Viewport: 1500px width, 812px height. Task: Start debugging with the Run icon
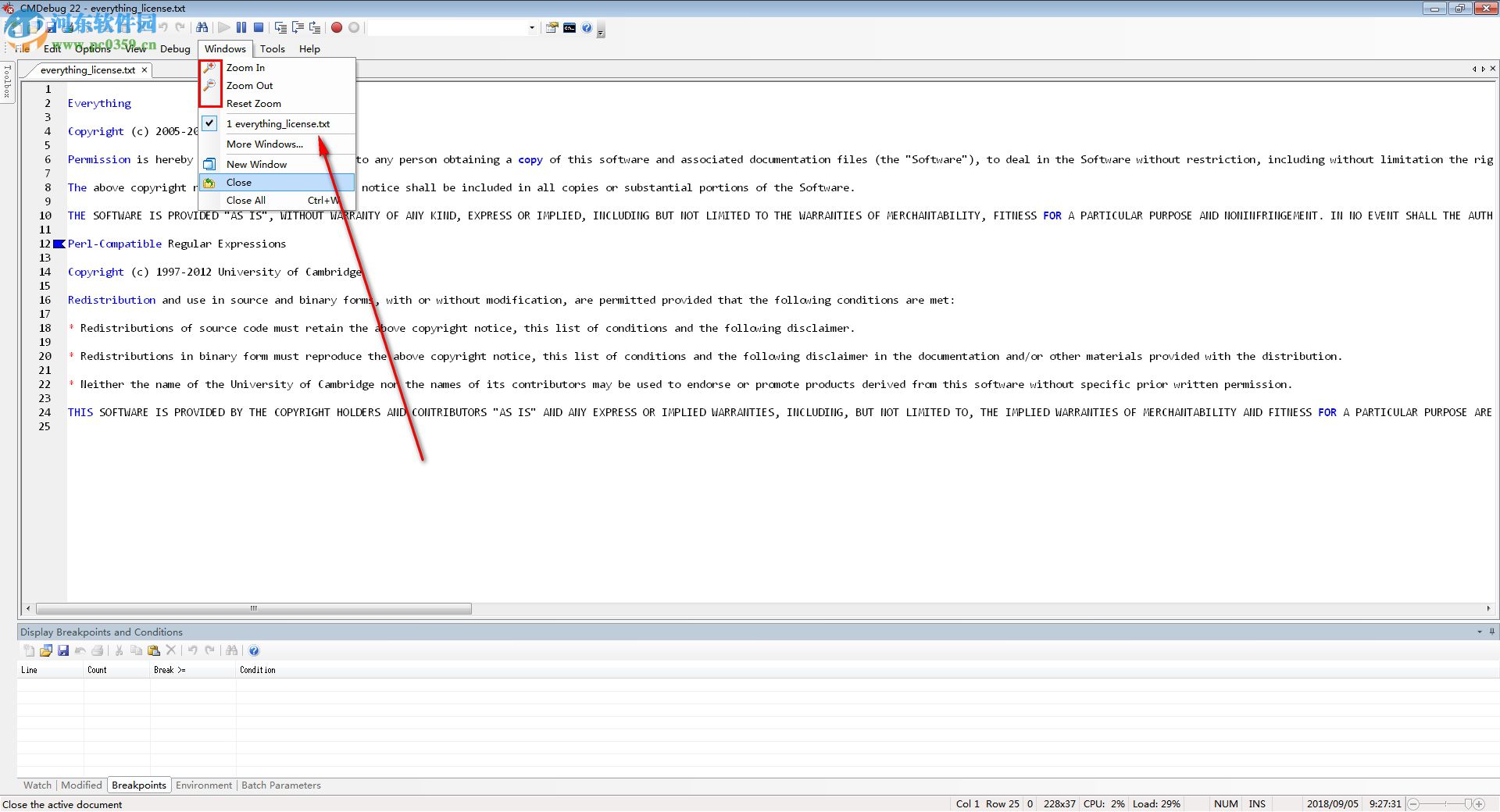pos(223,27)
